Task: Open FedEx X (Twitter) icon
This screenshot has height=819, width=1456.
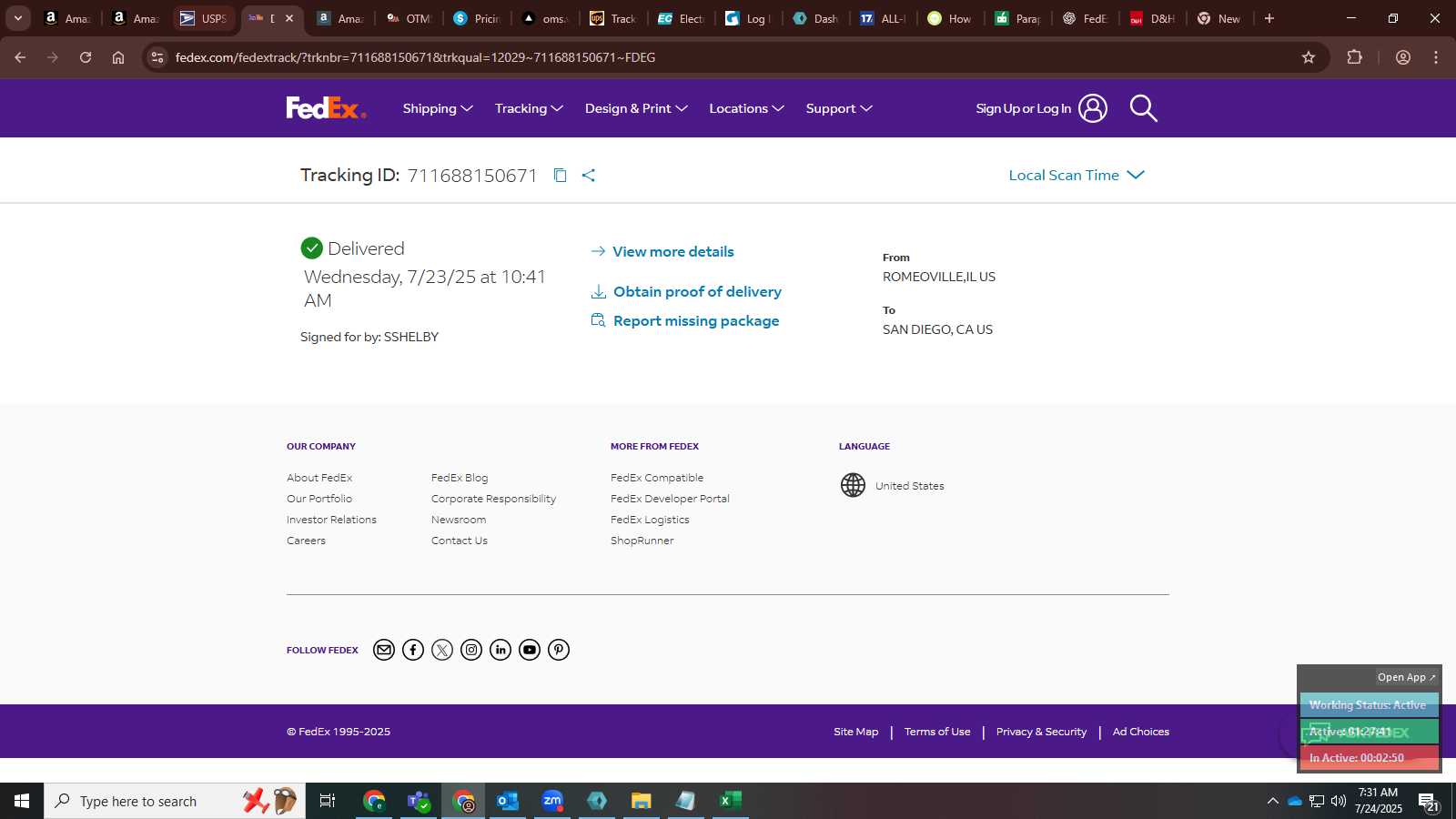Action: click(x=442, y=650)
